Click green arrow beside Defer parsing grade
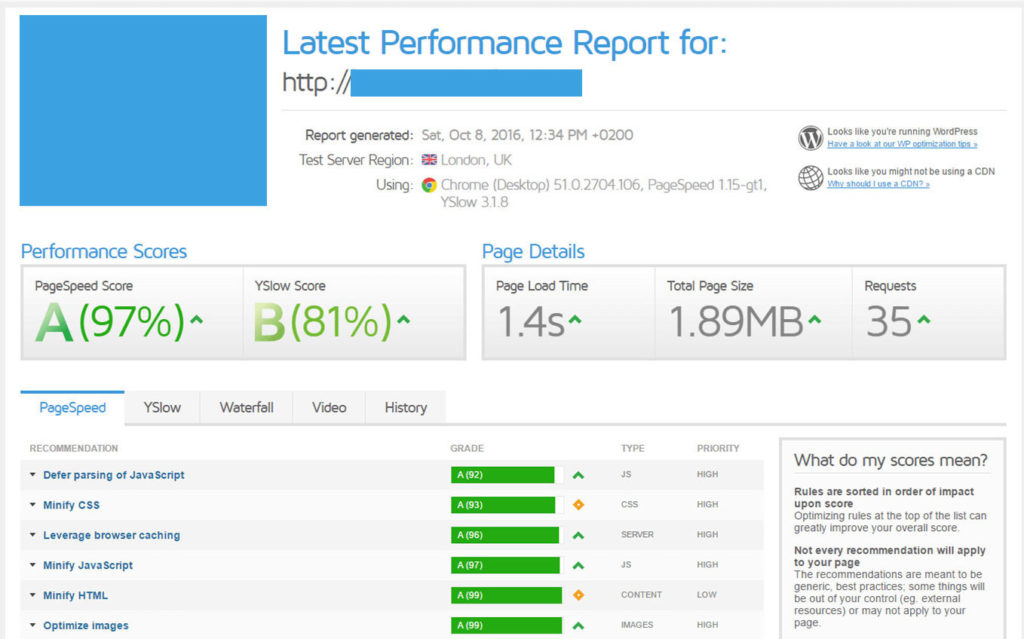The width and height of the screenshot is (1024, 639). pos(578,475)
